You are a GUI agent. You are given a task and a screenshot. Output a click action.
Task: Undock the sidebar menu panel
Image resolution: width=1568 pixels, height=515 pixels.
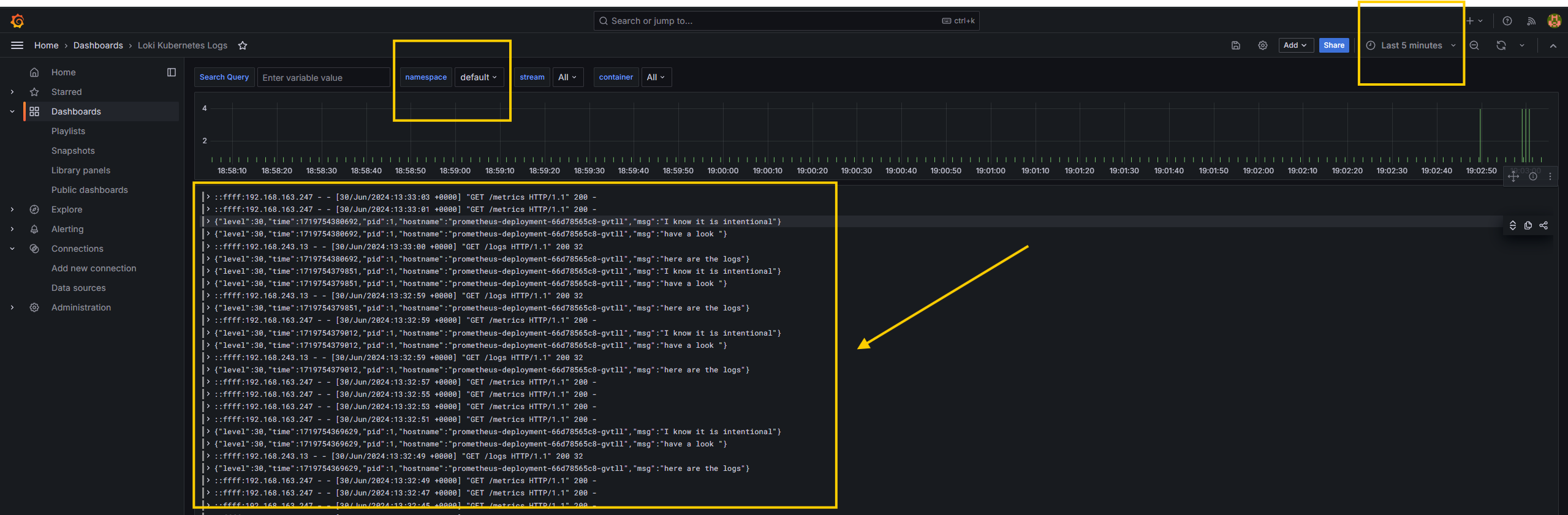click(172, 72)
